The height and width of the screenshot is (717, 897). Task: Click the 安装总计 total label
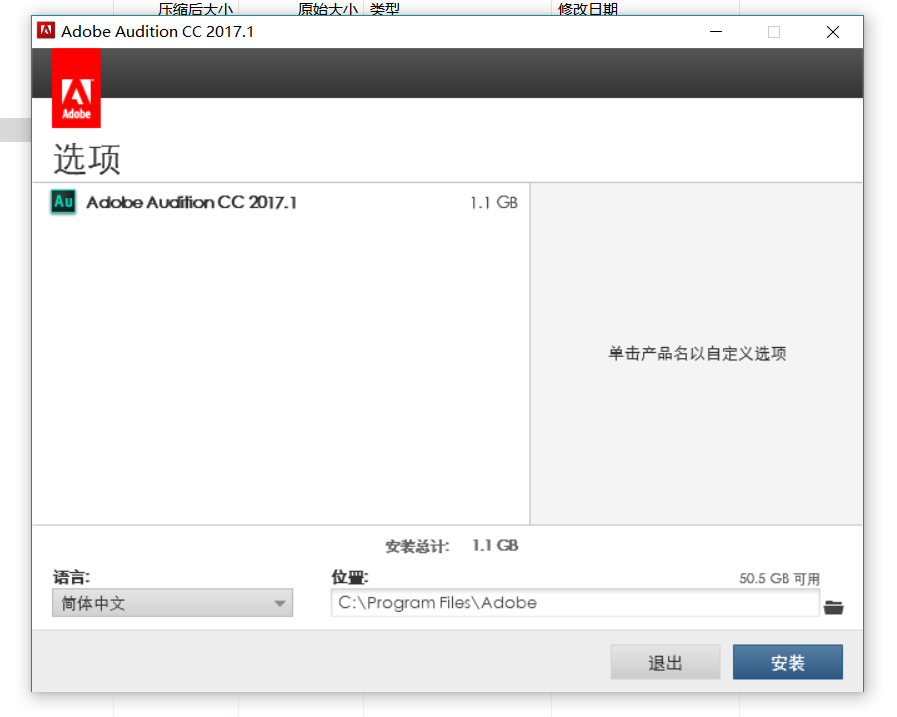pos(417,546)
